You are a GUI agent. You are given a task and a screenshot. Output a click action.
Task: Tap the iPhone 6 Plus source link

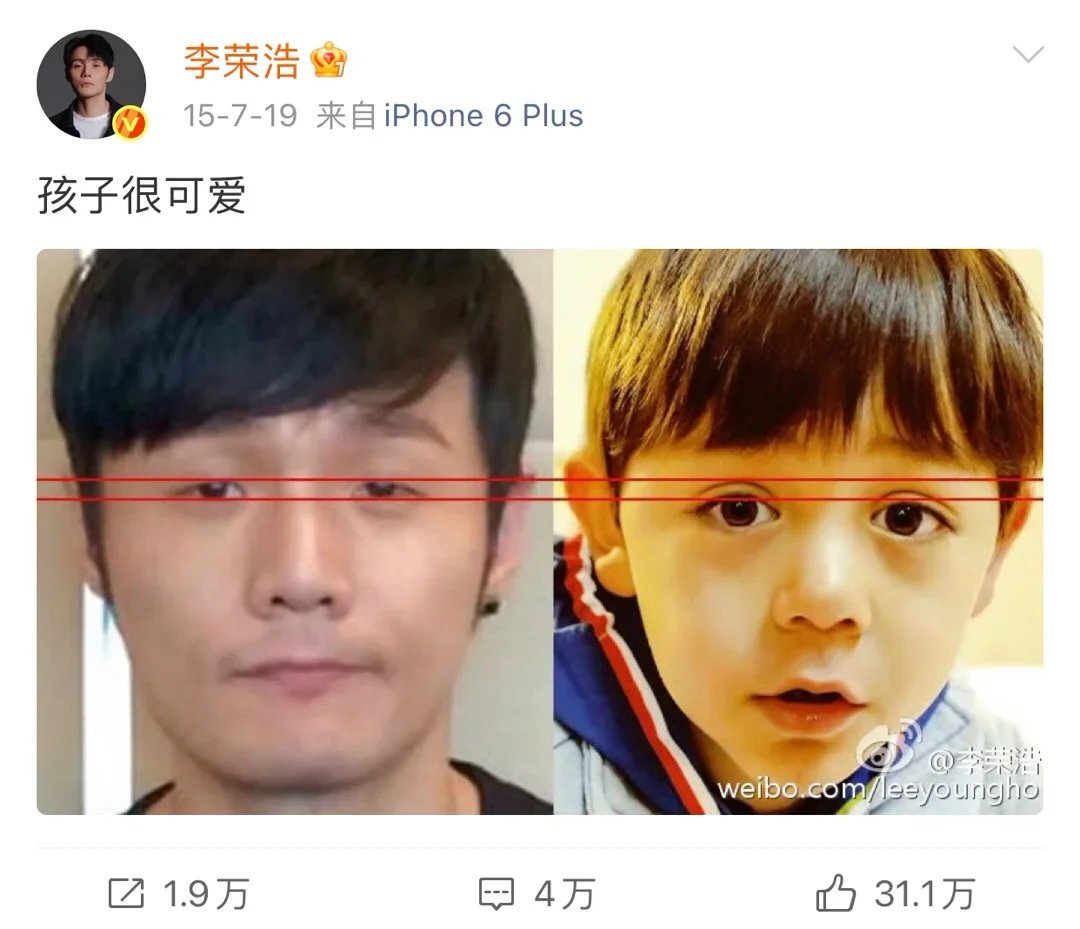[x=484, y=116]
